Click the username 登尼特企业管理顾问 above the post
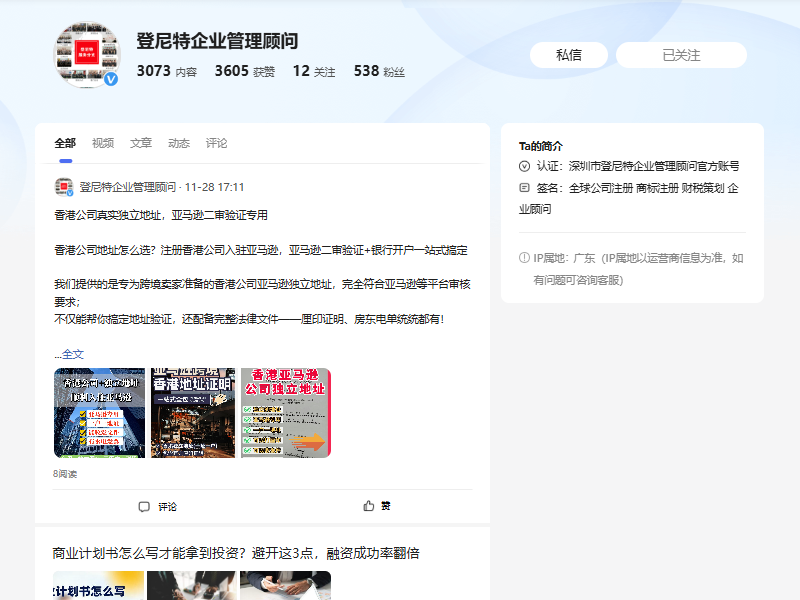Screen dimensions: 800x600 point(129,185)
